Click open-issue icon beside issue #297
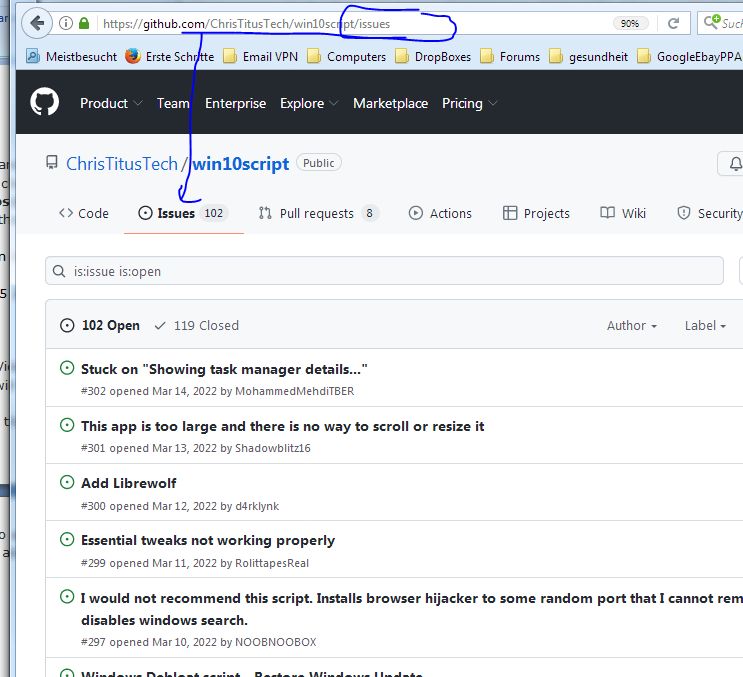The image size is (743, 677). pos(67,596)
